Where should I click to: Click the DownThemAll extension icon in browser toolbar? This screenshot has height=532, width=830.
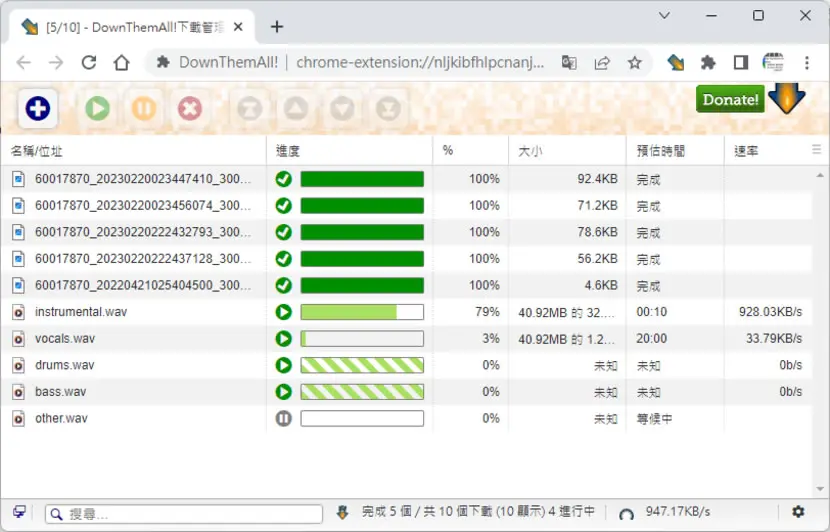point(675,62)
